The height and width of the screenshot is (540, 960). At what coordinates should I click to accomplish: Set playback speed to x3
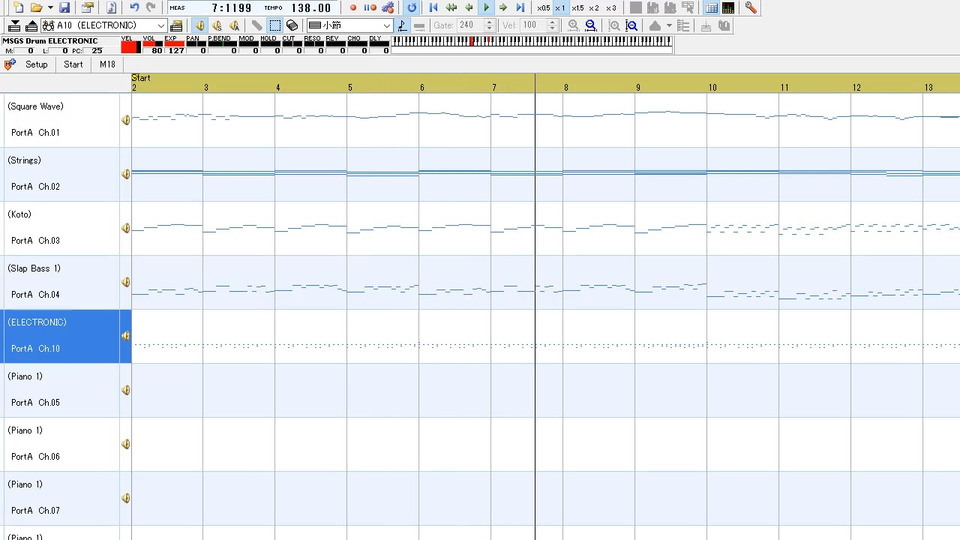(611, 8)
